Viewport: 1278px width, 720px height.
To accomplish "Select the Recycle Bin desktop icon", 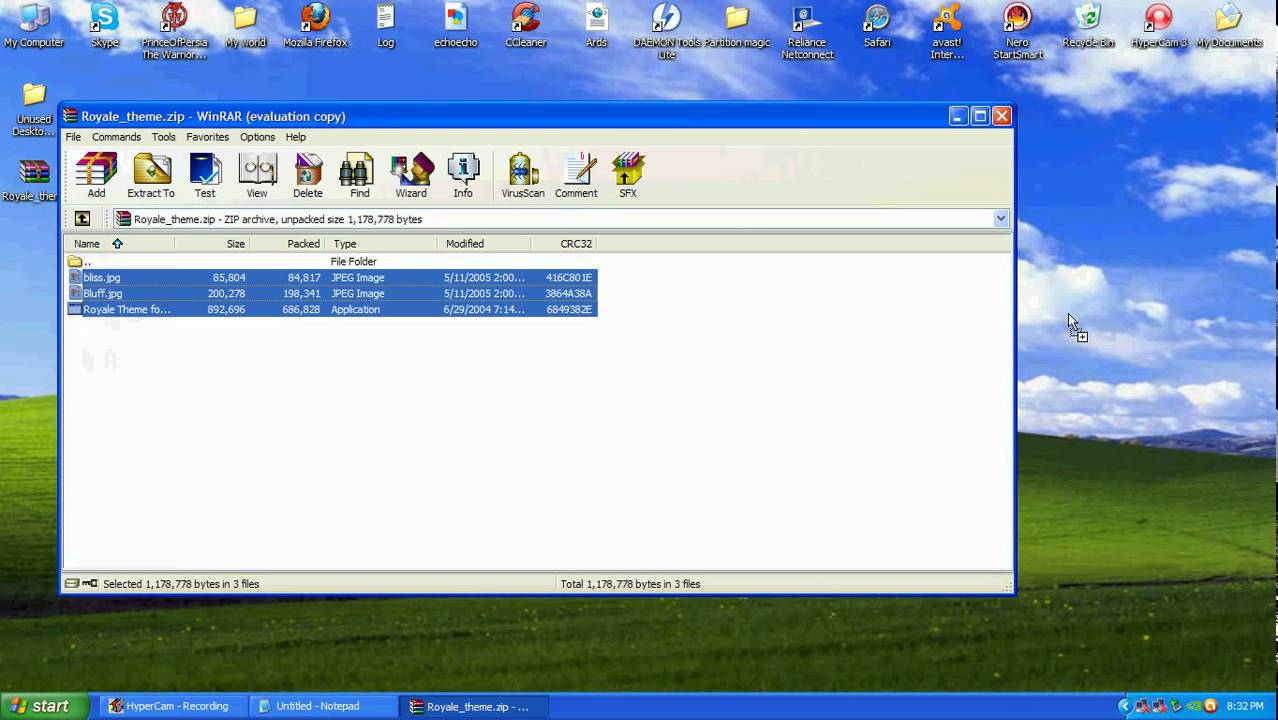I will pyautogui.click(x=1088, y=26).
